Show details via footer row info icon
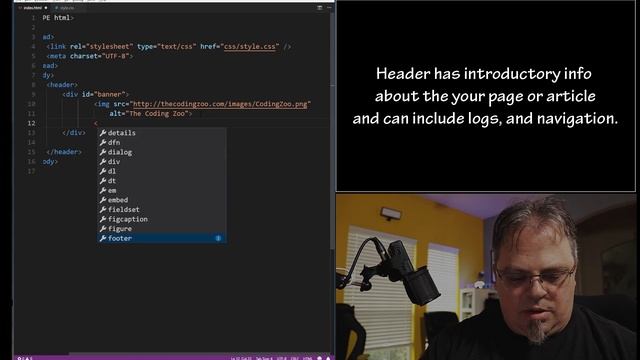This screenshot has width=640, height=360. point(218,238)
